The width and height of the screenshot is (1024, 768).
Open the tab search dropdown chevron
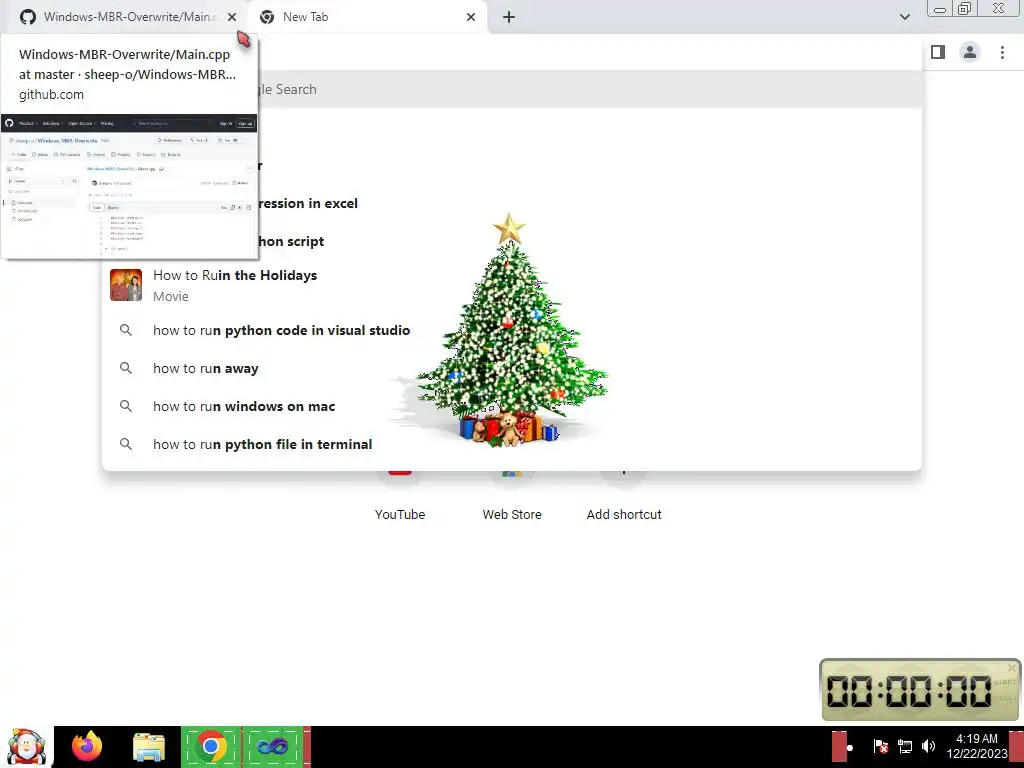coord(904,17)
